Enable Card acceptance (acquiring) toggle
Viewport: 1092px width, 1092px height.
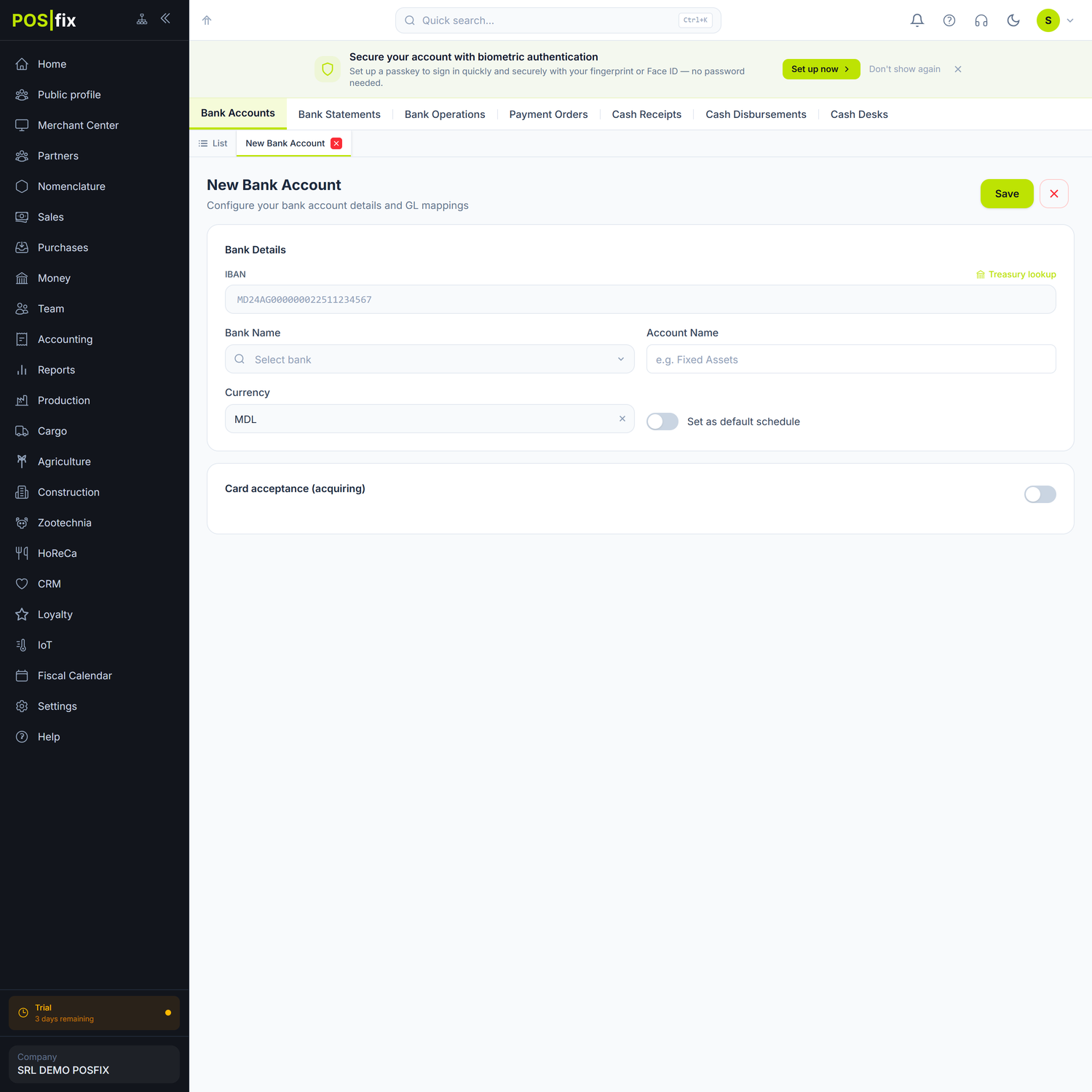pyautogui.click(x=1040, y=494)
